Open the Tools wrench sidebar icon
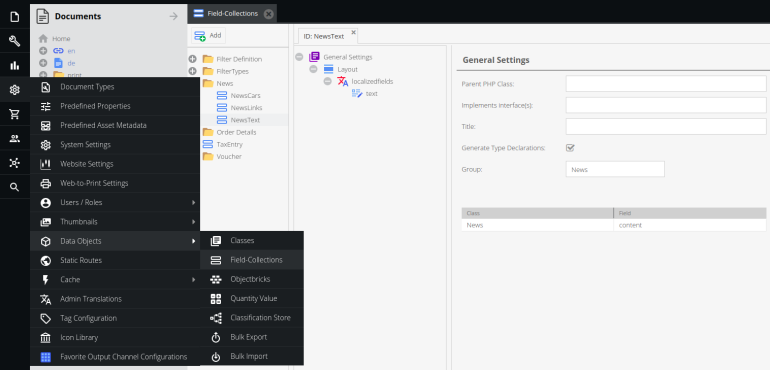 (x=15, y=41)
